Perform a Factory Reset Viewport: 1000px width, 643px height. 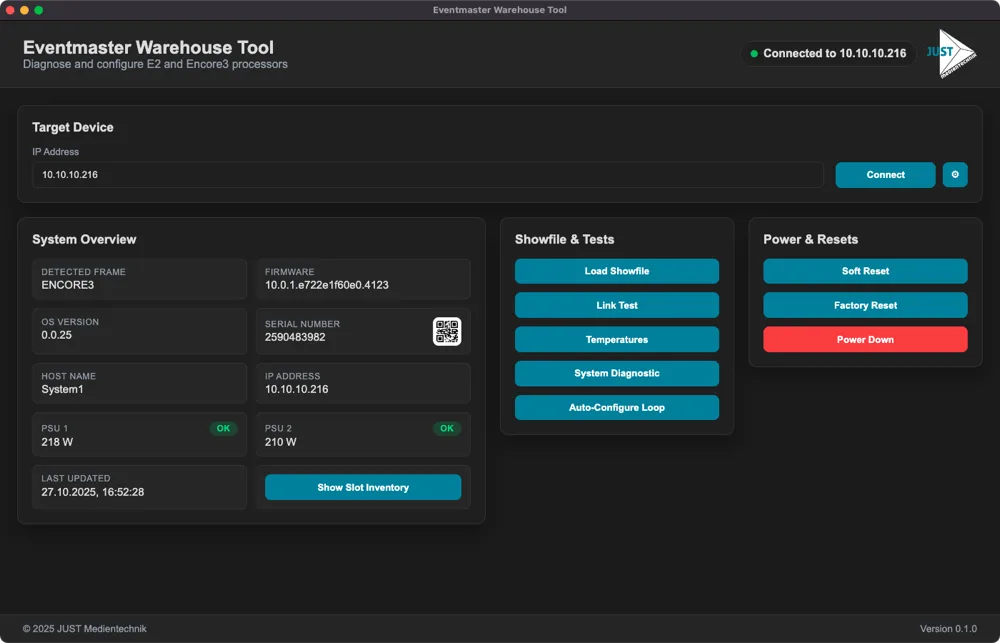[865, 305]
